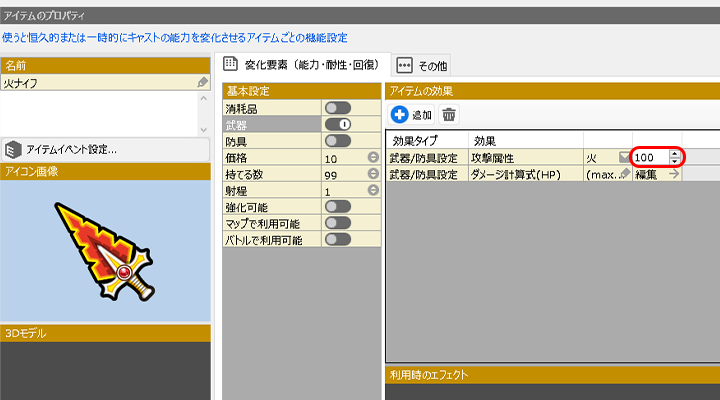This screenshot has height=400, width=720.
Task: Click the blue plus 追加 icon
Action: [400, 115]
